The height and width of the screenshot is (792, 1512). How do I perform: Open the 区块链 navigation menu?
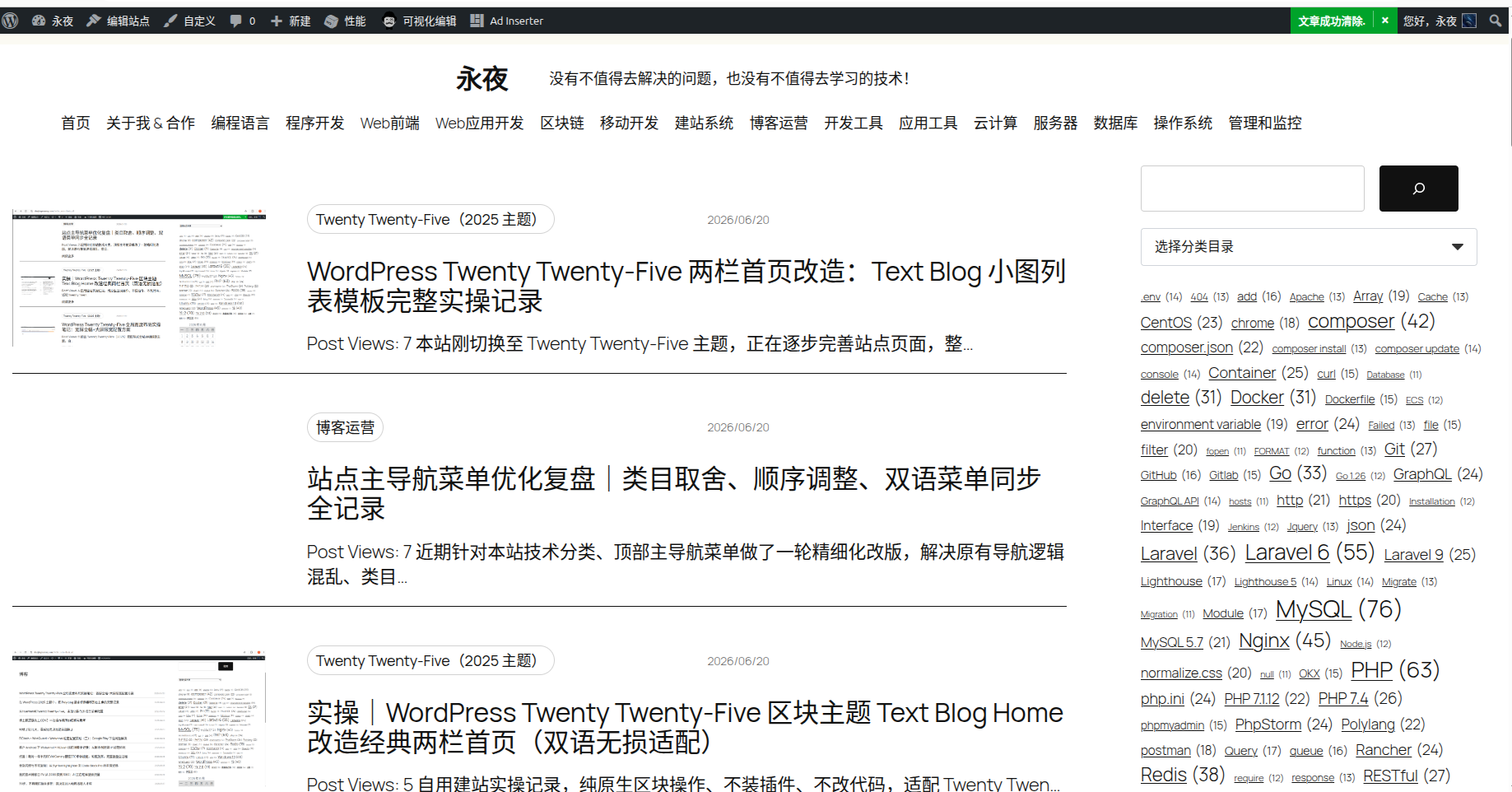[x=562, y=123]
